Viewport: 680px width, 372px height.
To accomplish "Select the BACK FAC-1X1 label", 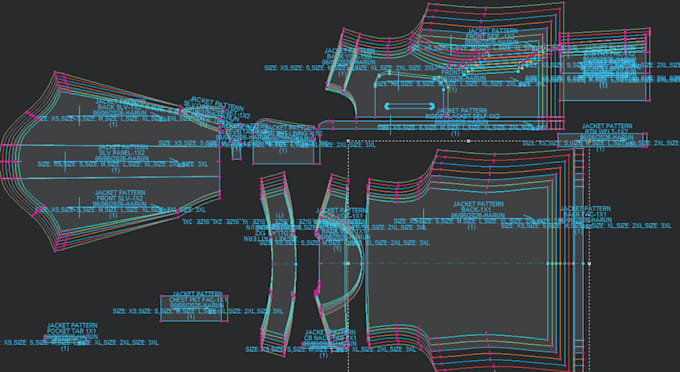I will pyautogui.click(x=585, y=215).
